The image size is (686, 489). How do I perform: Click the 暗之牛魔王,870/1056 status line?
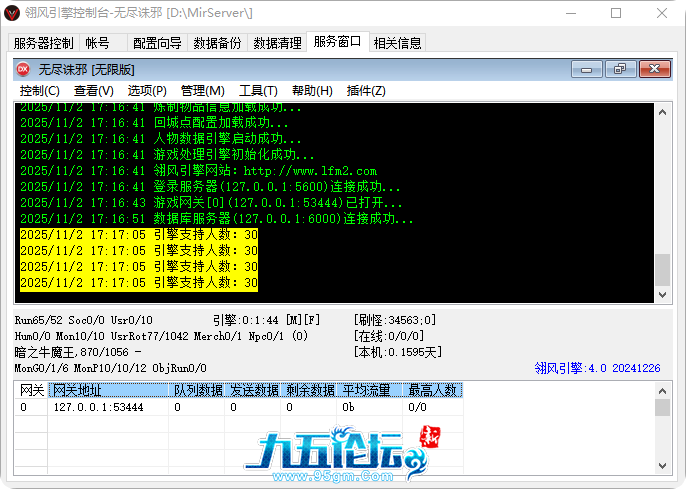pyautogui.click(x=78, y=352)
